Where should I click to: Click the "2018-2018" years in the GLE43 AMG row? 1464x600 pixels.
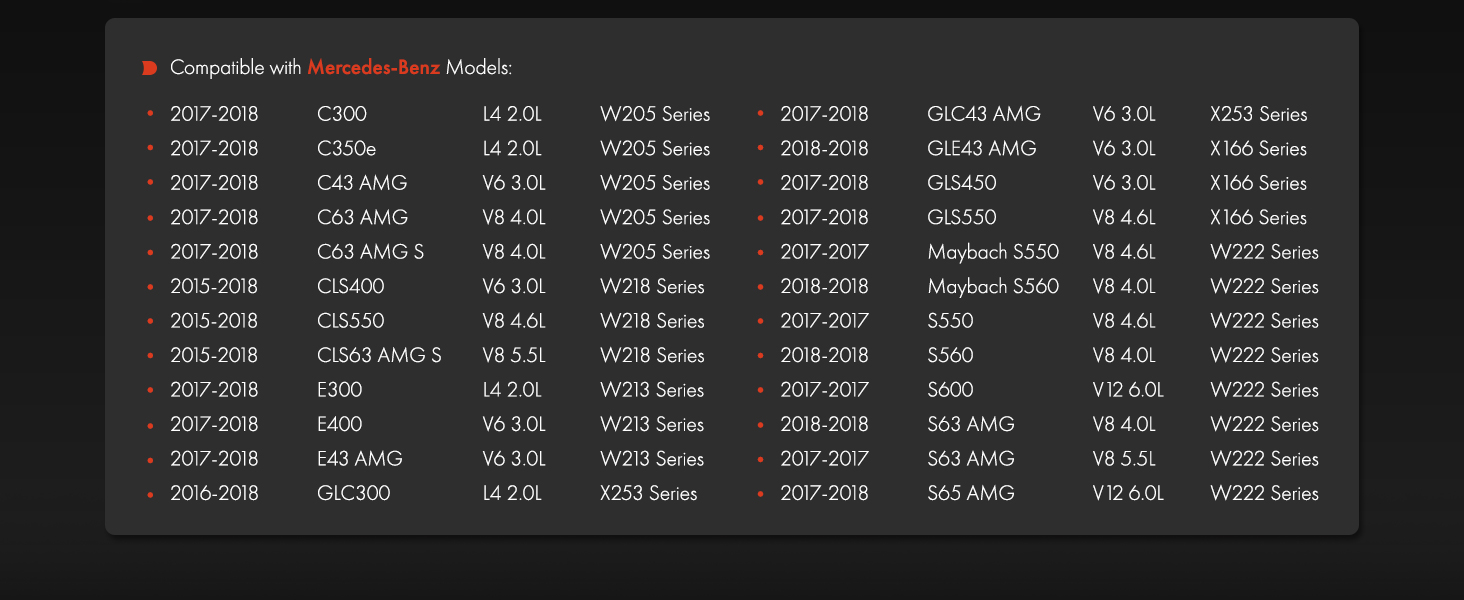point(824,149)
